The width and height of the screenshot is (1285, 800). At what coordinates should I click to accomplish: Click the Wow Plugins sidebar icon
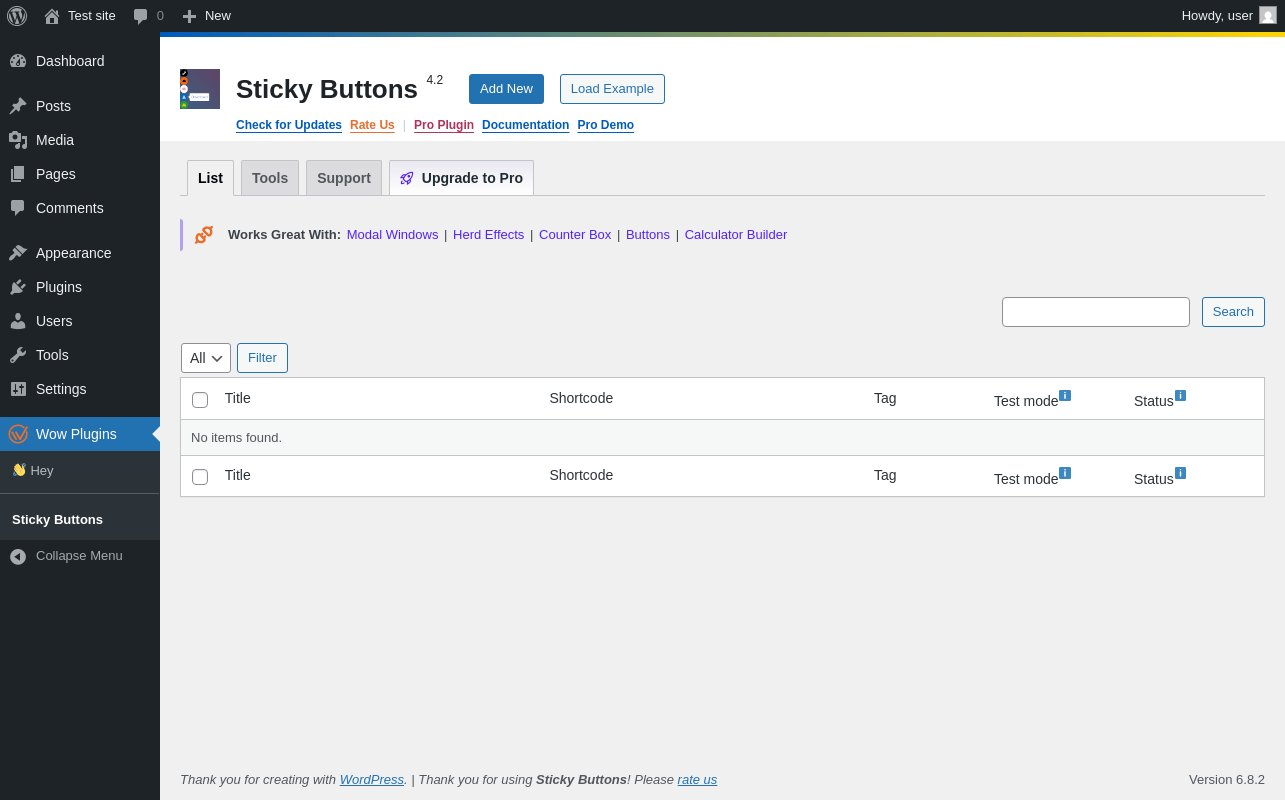[x=18, y=434]
